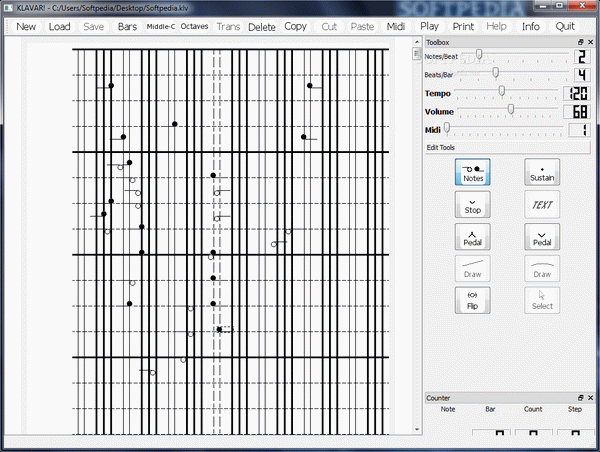Undock the Toolbox panel
600x452 pixels.
click(x=580, y=42)
